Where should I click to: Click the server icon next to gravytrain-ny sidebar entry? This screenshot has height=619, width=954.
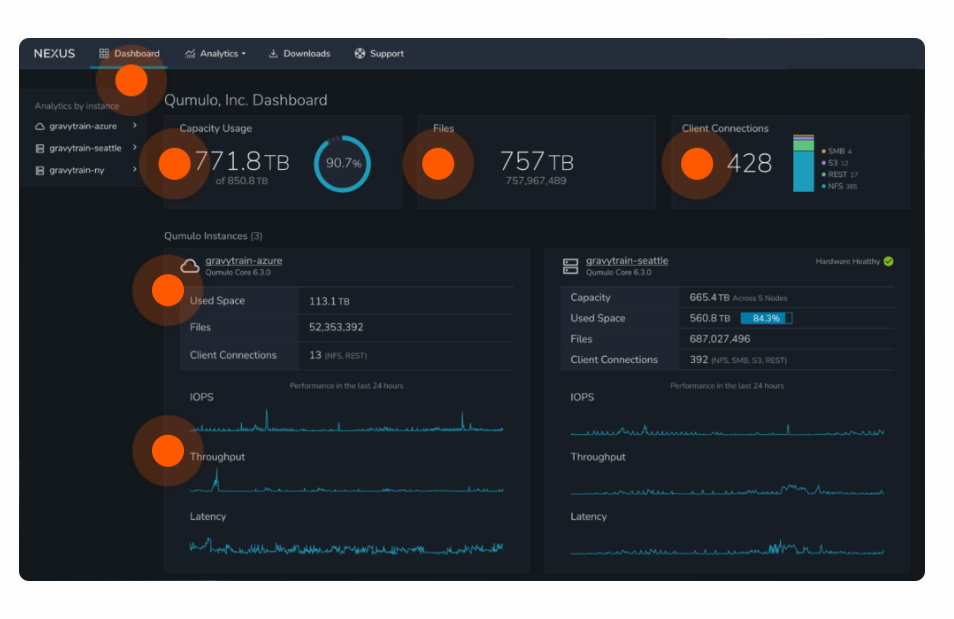40,168
